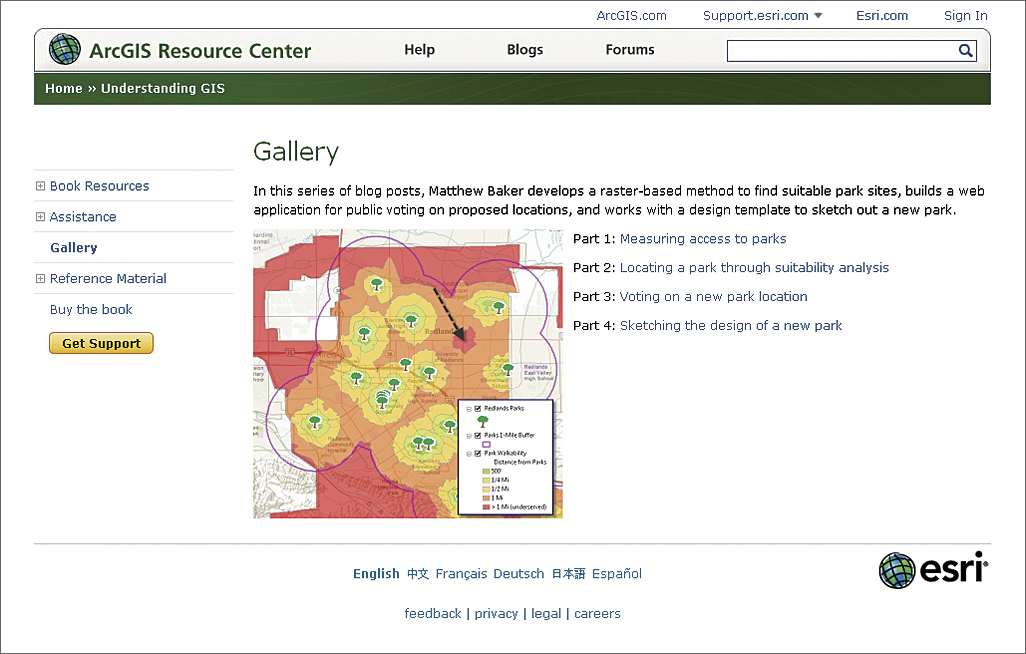Image resolution: width=1026 pixels, height=654 pixels.
Task: Click the careers footer link
Action: [597, 613]
